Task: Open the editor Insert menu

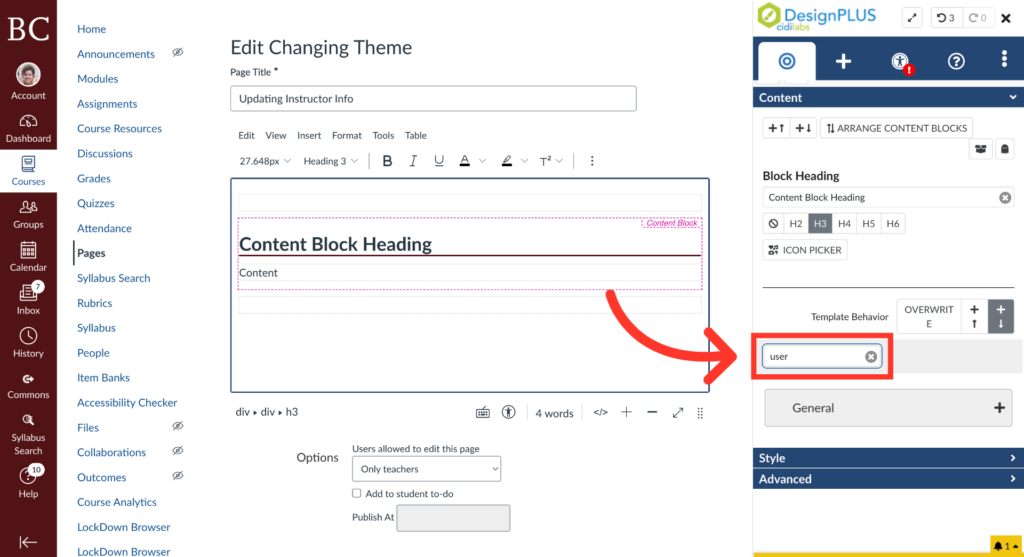Action: 309,135
